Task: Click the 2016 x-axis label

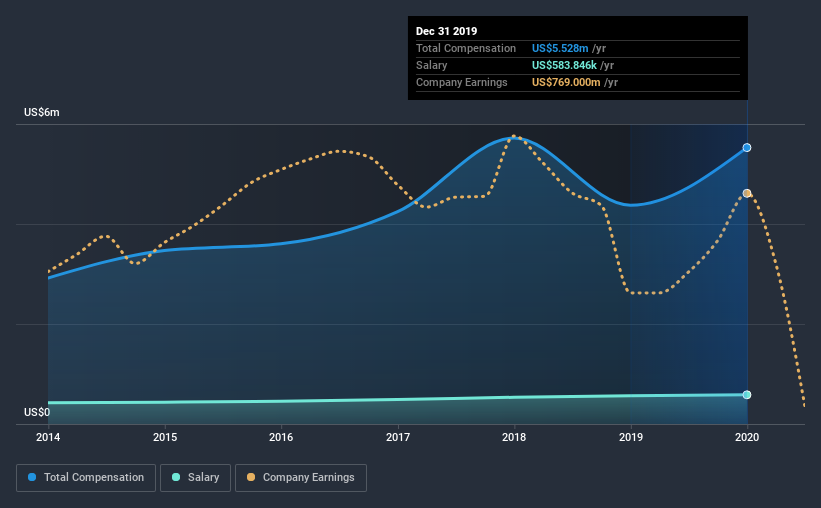Action: pyautogui.click(x=281, y=437)
